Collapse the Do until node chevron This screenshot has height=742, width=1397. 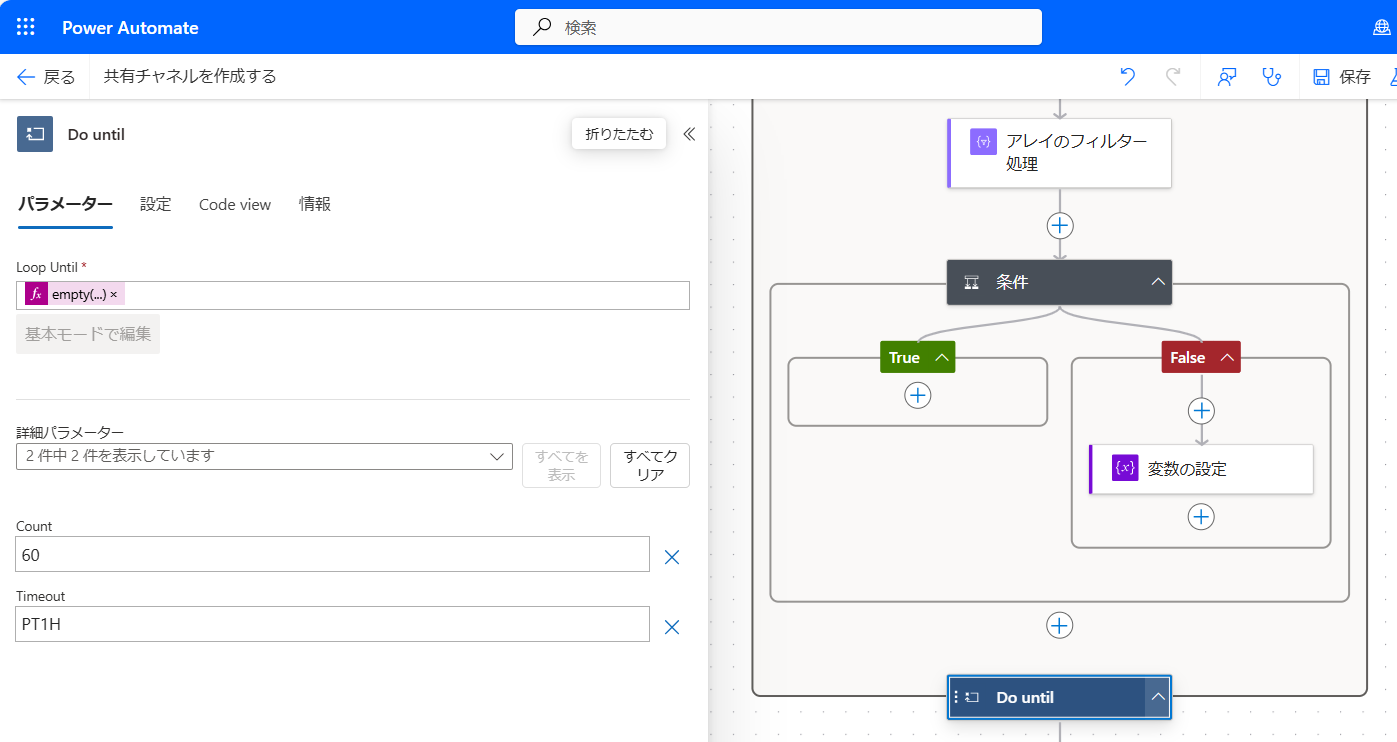pyautogui.click(x=1158, y=697)
